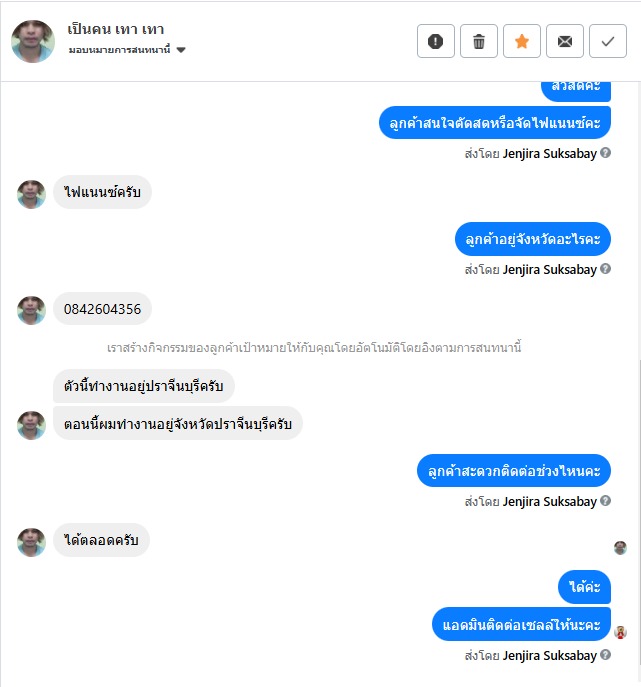
Task: Click small seen-by avatar near ได้ตลอดครับ
Action: (x=620, y=548)
